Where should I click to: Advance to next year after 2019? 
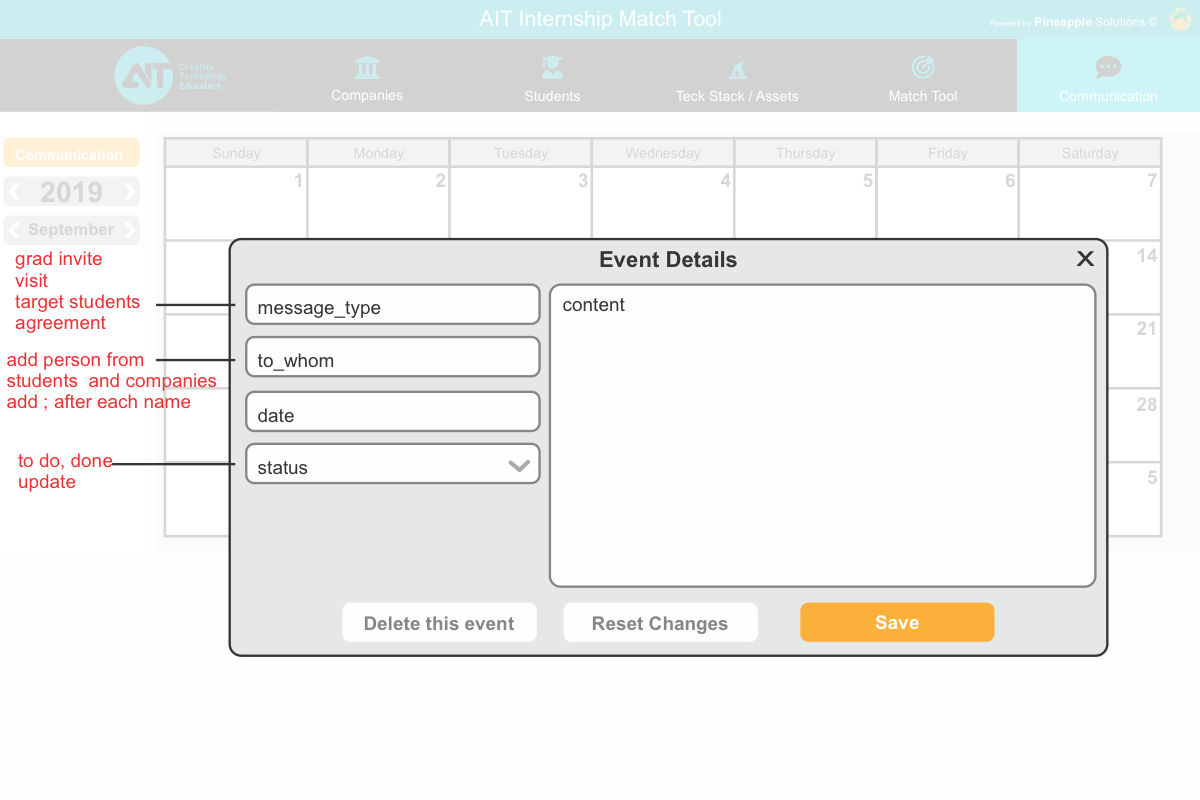click(129, 192)
